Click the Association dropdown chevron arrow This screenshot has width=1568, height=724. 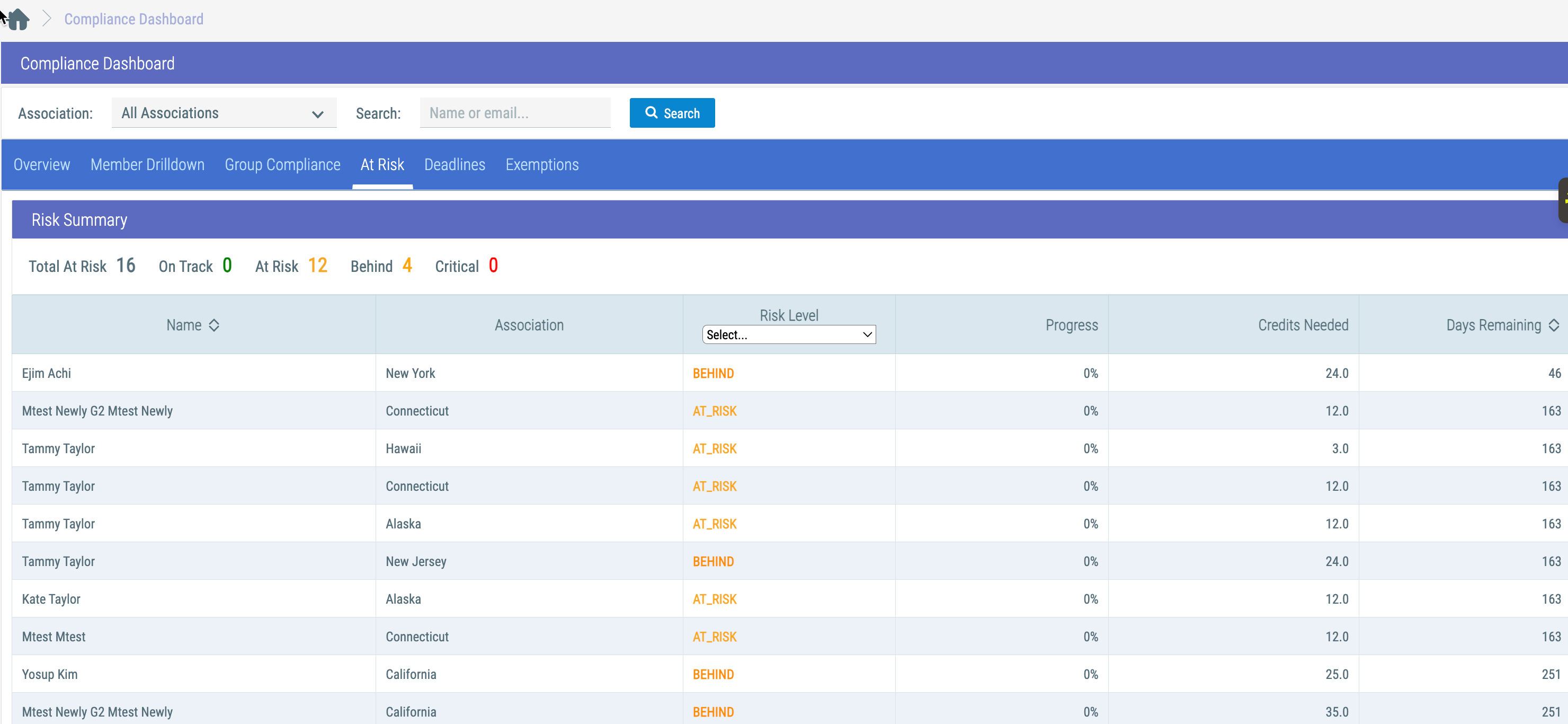click(x=318, y=114)
